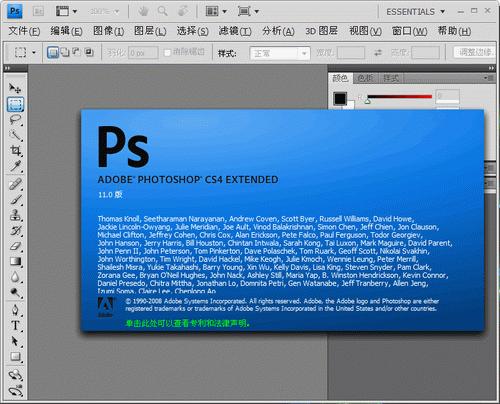Choose Add to selection mode
Screen dimensions: 500x404
[x=65, y=52]
